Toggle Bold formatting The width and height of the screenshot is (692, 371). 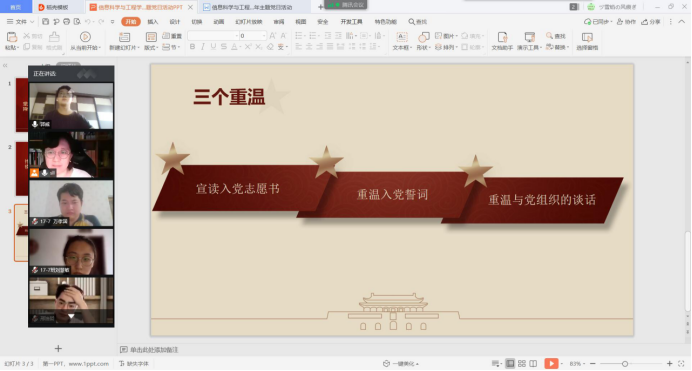(192, 47)
